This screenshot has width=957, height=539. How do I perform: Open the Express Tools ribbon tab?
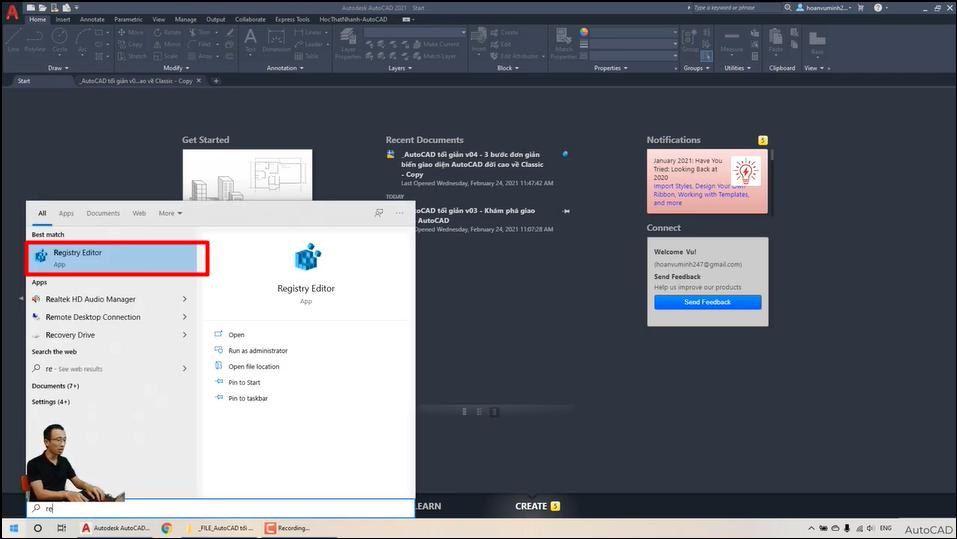coord(292,20)
